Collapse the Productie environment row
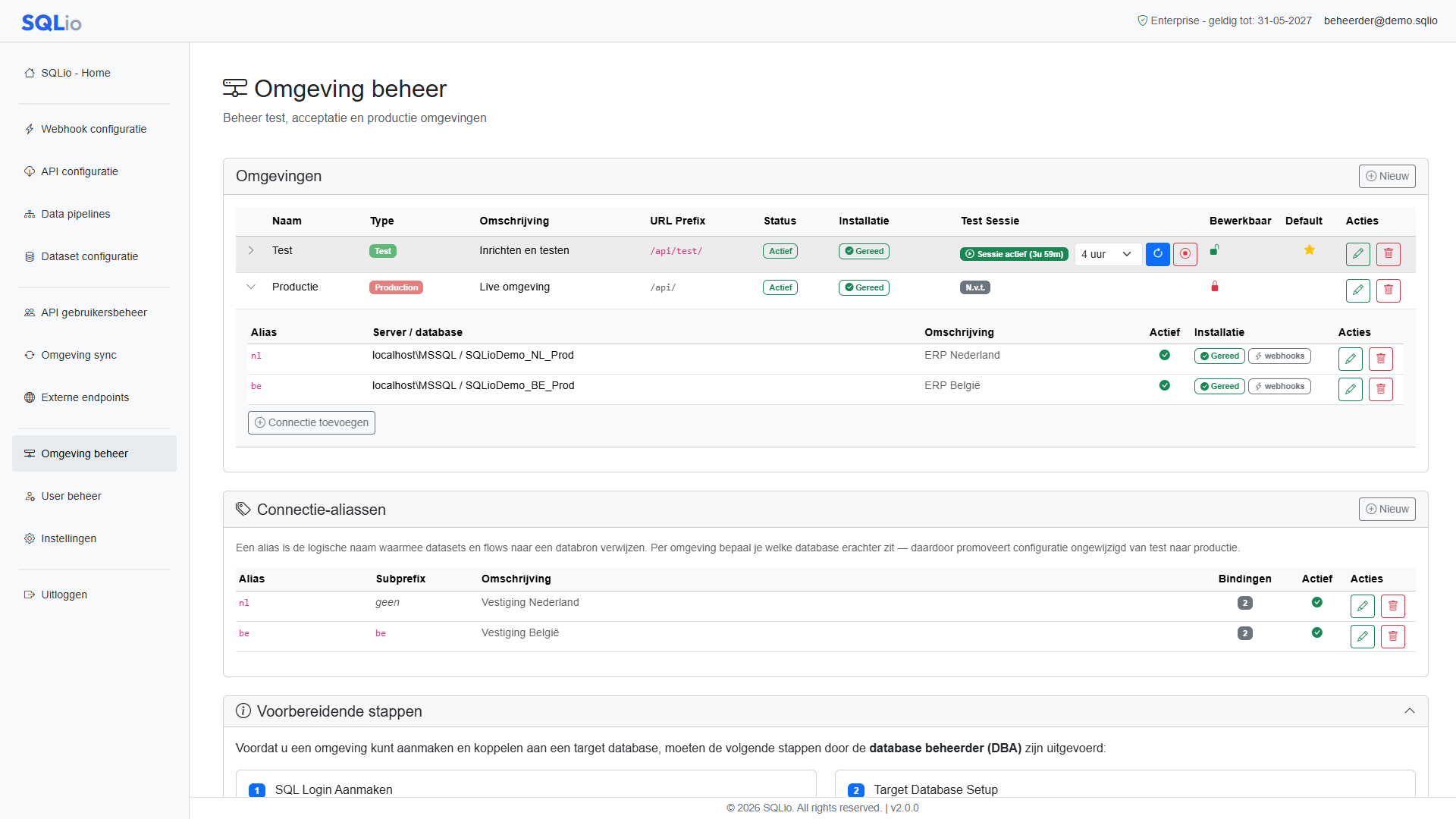 click(251, 287)
